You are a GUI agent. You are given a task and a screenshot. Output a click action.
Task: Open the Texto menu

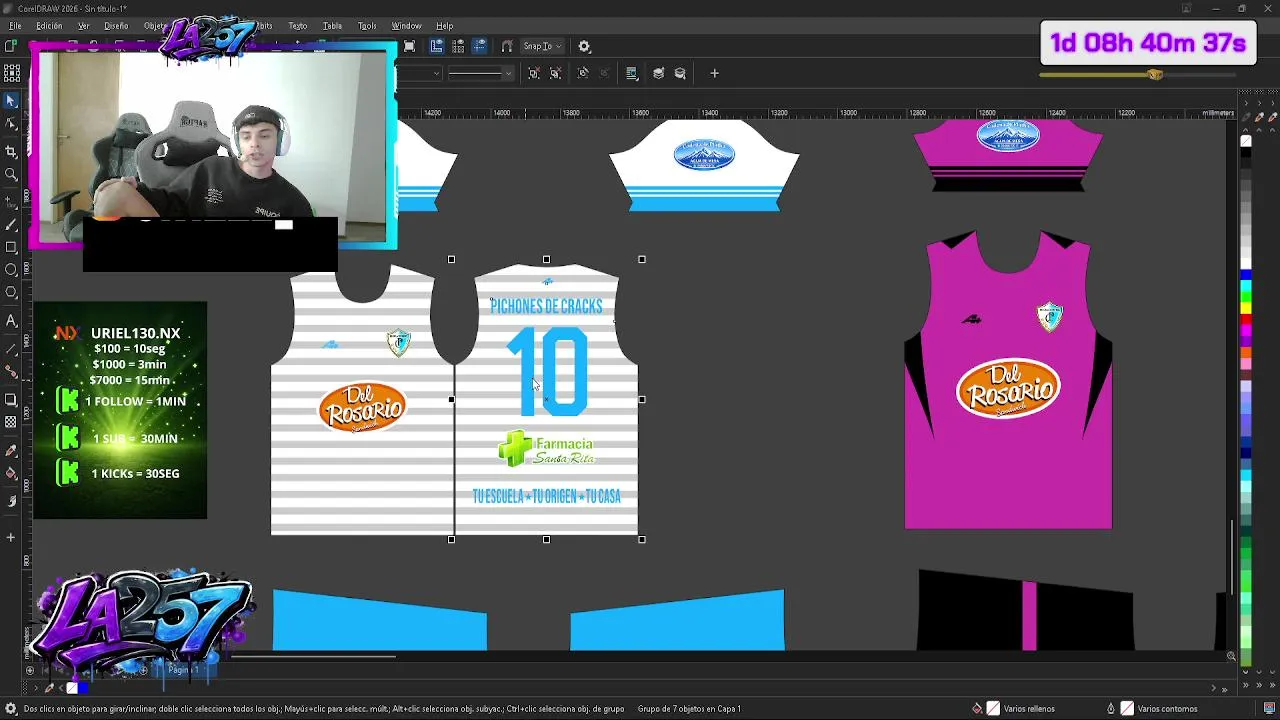[298, 26]
